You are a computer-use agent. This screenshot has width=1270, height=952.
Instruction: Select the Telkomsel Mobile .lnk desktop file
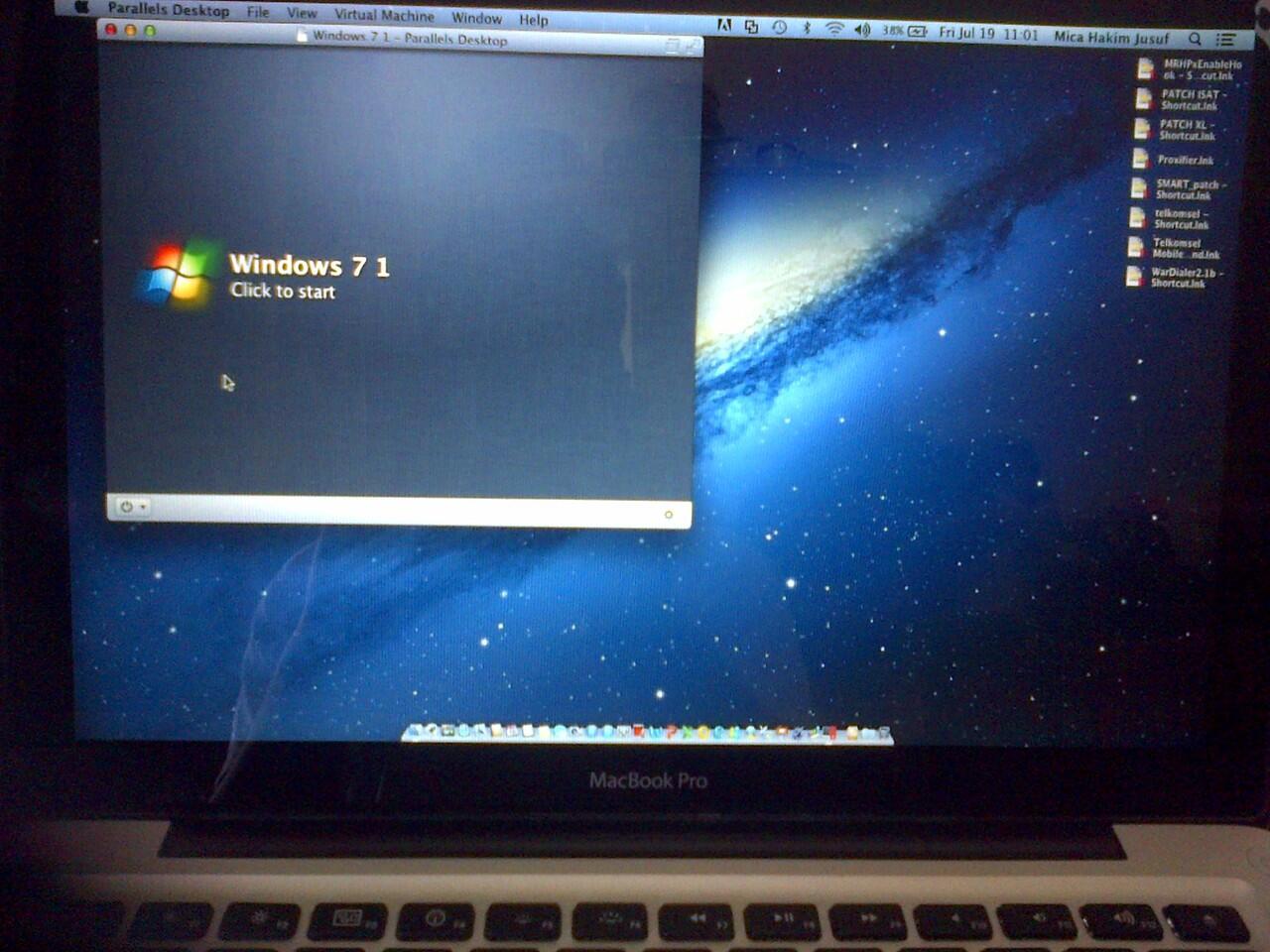tap(1174, 248)
